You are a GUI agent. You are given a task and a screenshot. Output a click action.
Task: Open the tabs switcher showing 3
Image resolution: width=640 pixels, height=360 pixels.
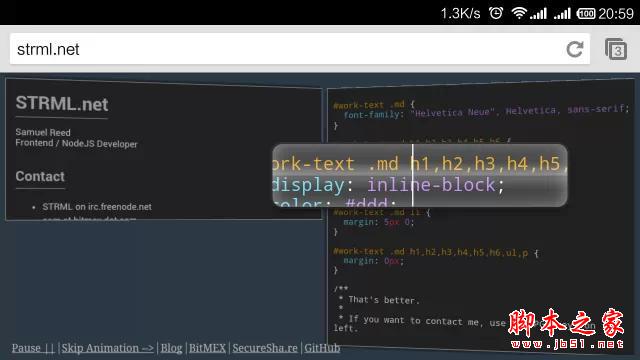point(616,49)
